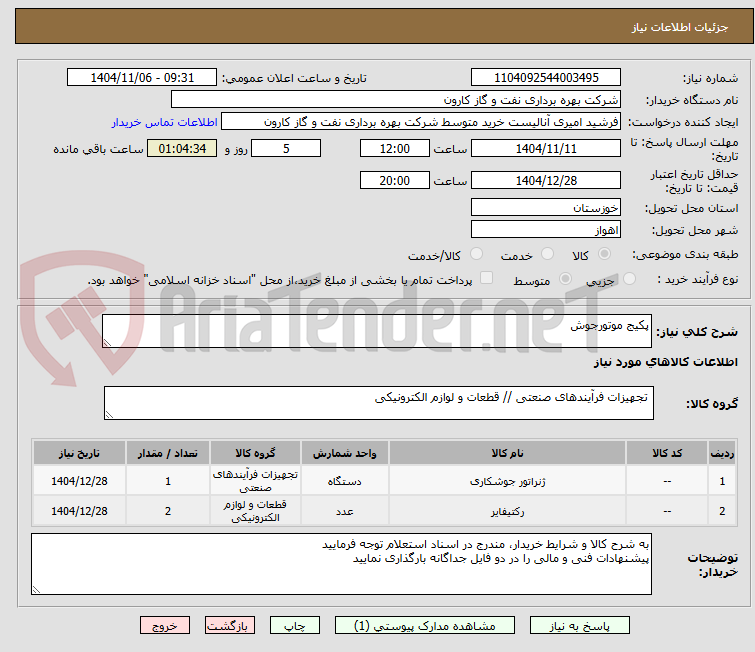Viewport: 755px width, 652px height.
Task: Click the تعداد / مقدار column header
Action: point(168,453)
